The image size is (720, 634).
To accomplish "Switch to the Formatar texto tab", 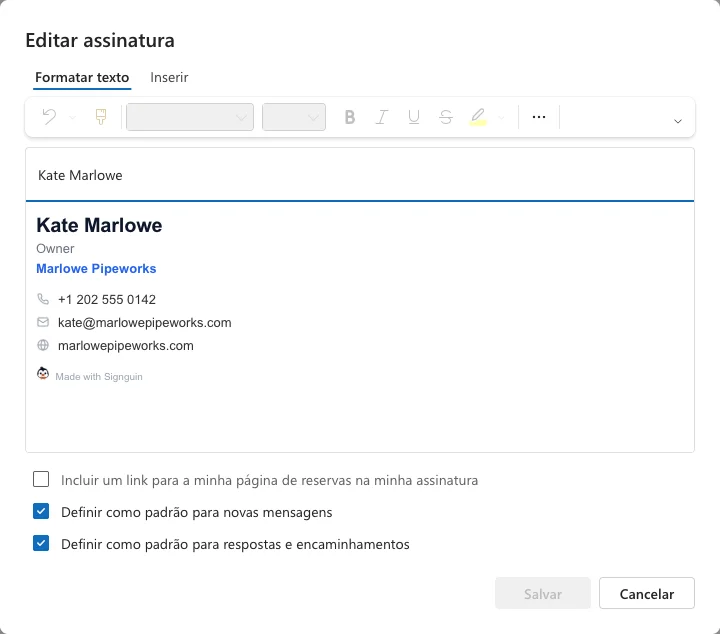I will tap(82, 78).
